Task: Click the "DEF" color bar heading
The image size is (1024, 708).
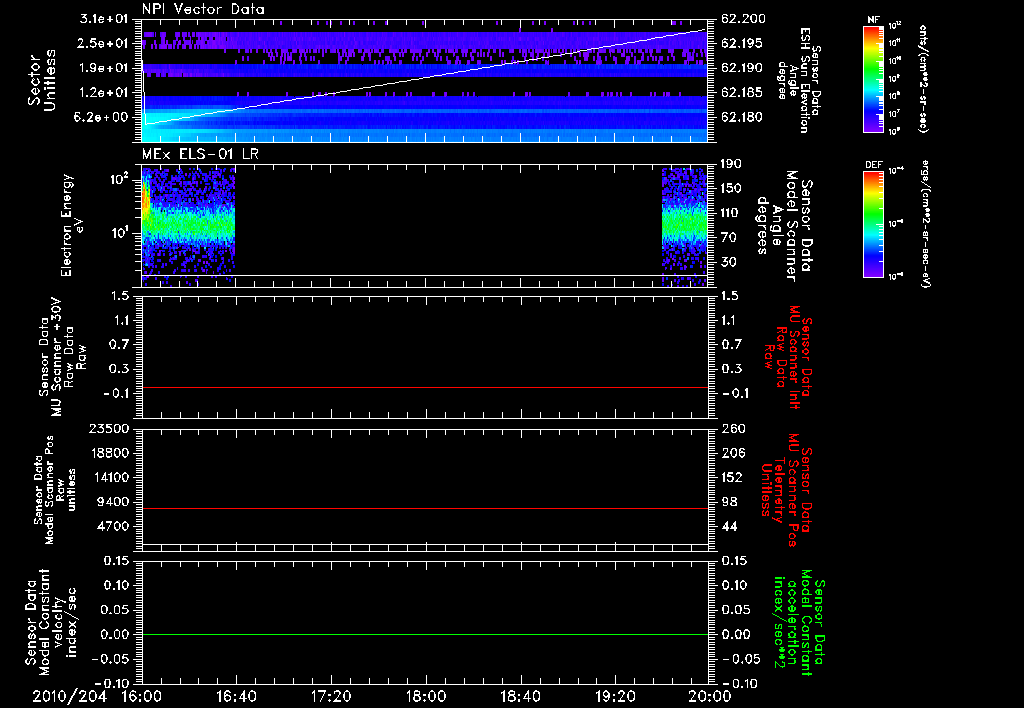Action: (873, 165)
